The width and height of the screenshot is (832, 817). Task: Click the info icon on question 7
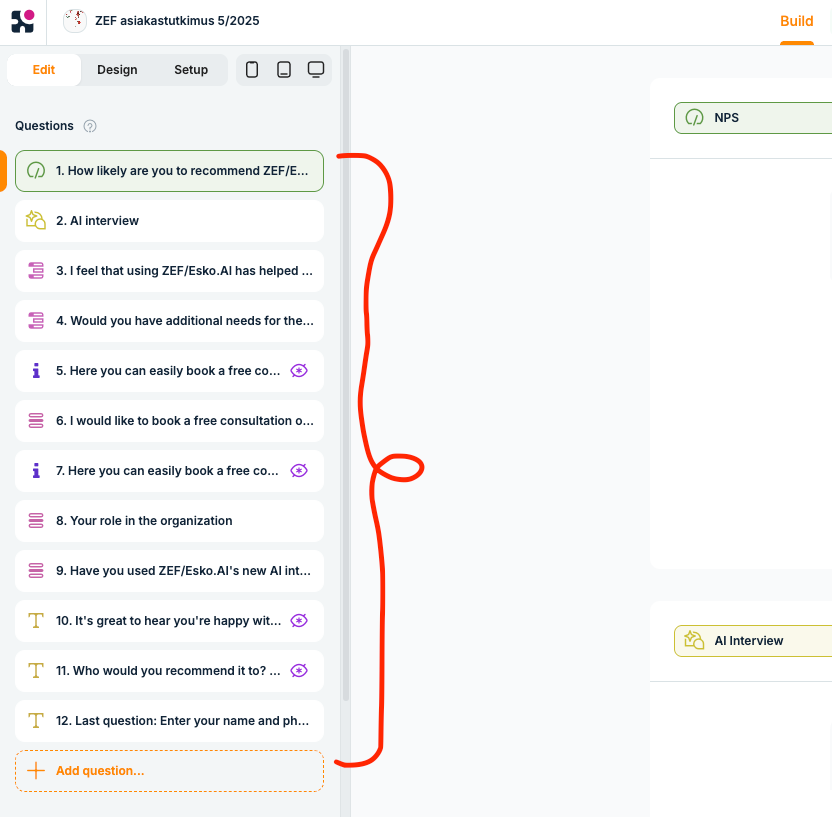click(x=36, y=471)
